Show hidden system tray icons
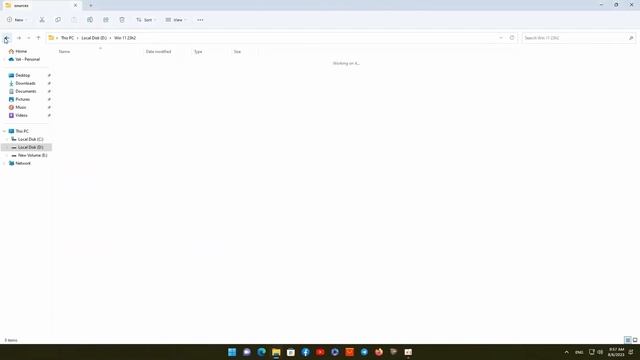 (x=567, y=352)
